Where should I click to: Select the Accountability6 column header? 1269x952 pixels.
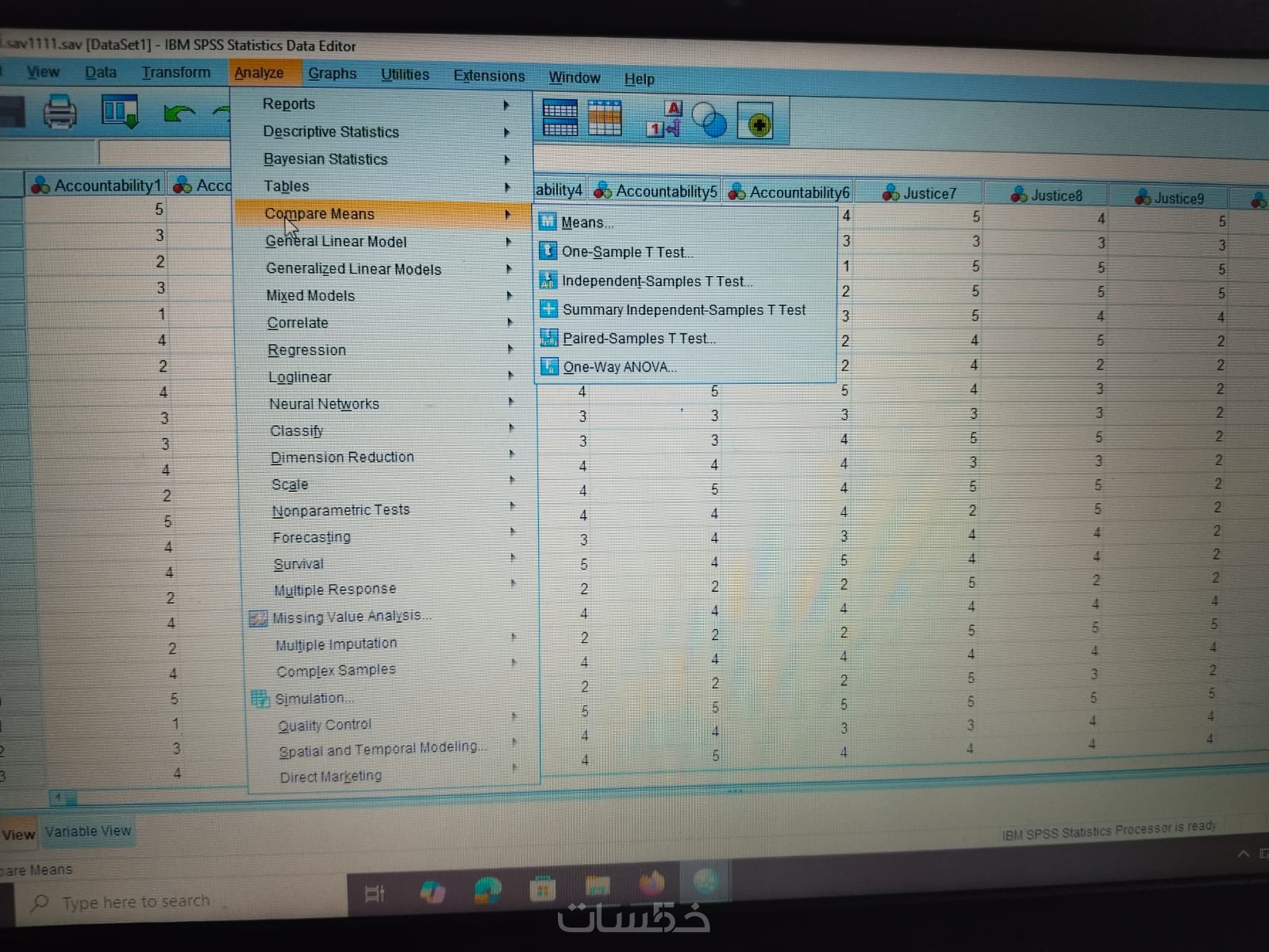point(790,192)
